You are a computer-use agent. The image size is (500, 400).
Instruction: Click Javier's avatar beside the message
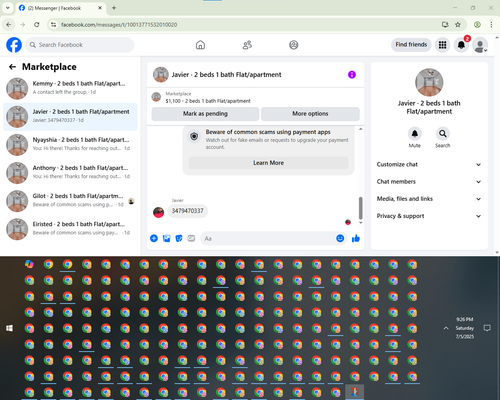click(x=158, y=212)
